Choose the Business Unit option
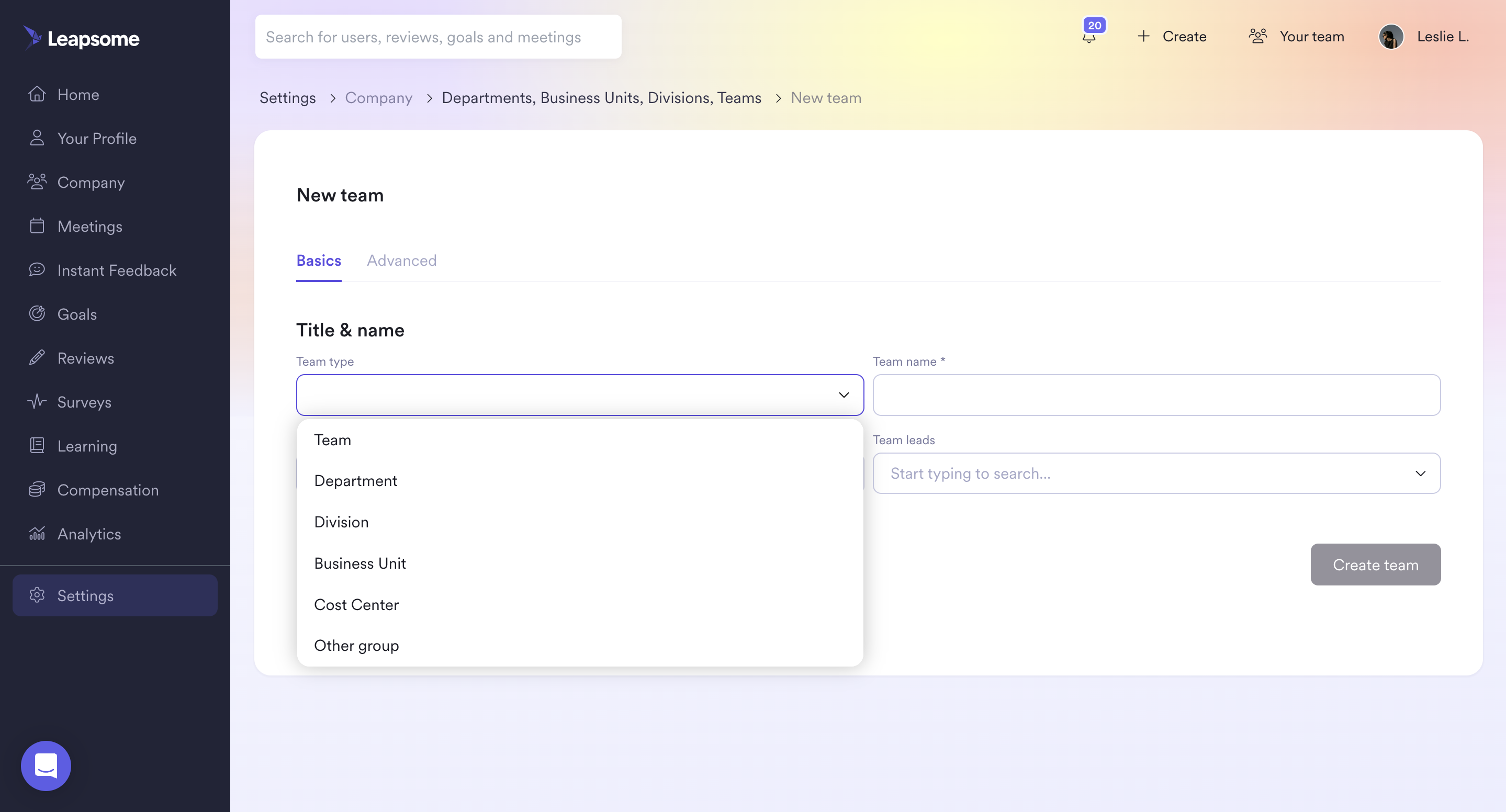 tap(359, 563)
